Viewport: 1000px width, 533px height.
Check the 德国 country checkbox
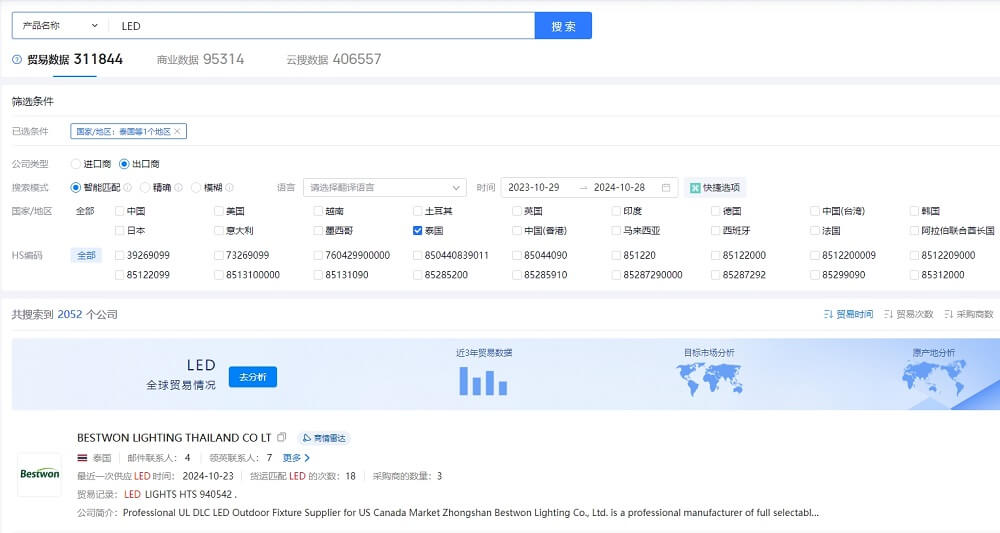(x=716, y=211)
